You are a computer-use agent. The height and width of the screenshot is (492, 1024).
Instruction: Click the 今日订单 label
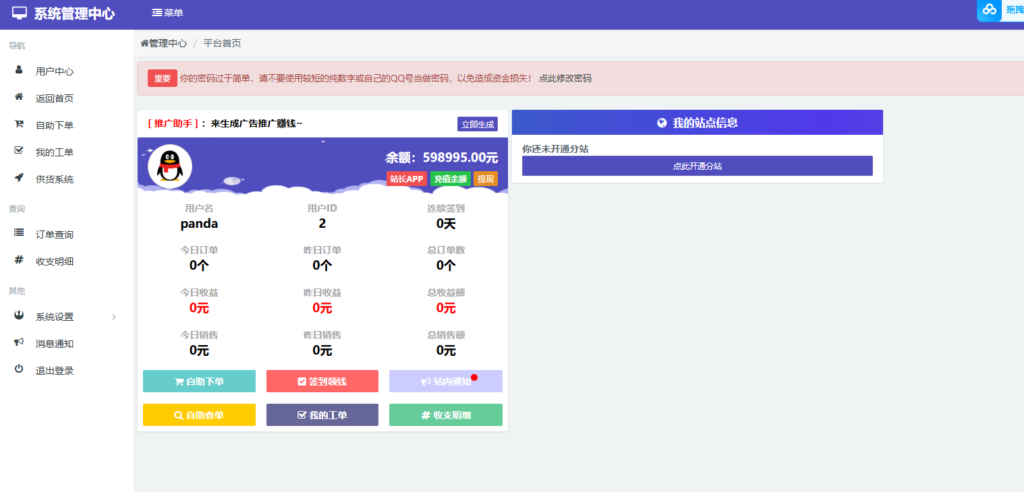(x=199, y=250)
